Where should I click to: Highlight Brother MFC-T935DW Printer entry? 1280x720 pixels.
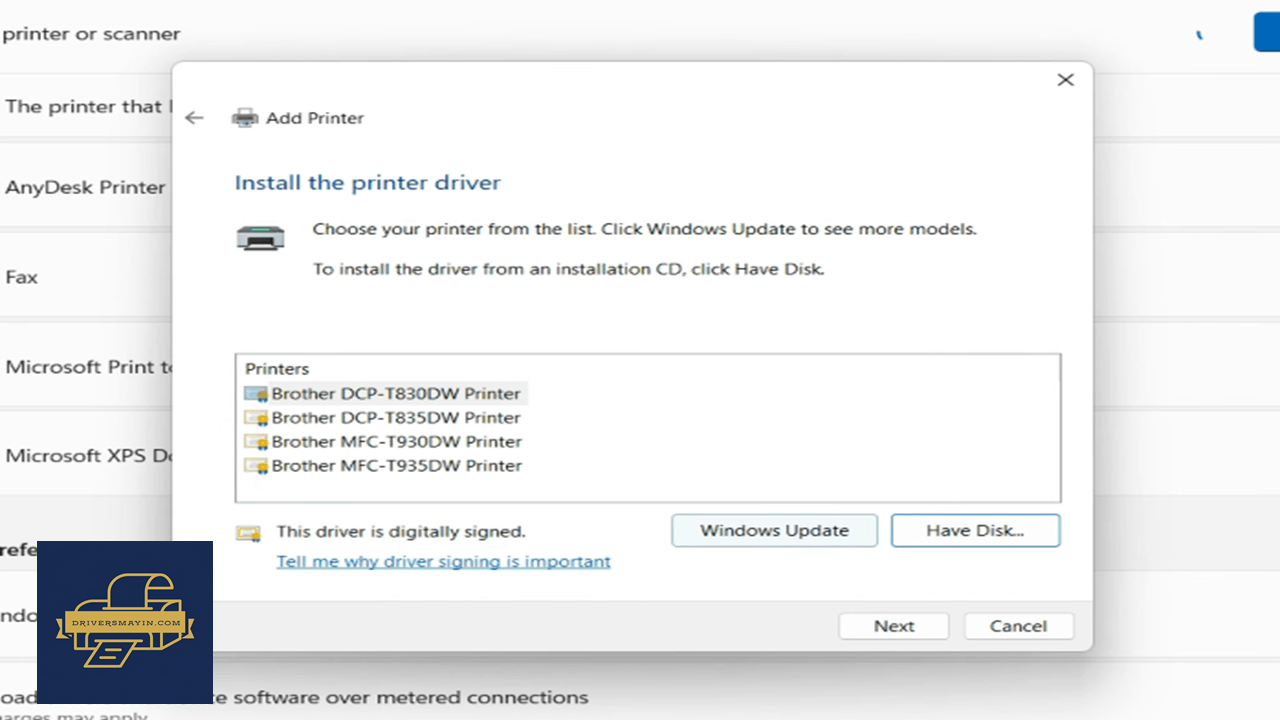click(x=383, y=466)
